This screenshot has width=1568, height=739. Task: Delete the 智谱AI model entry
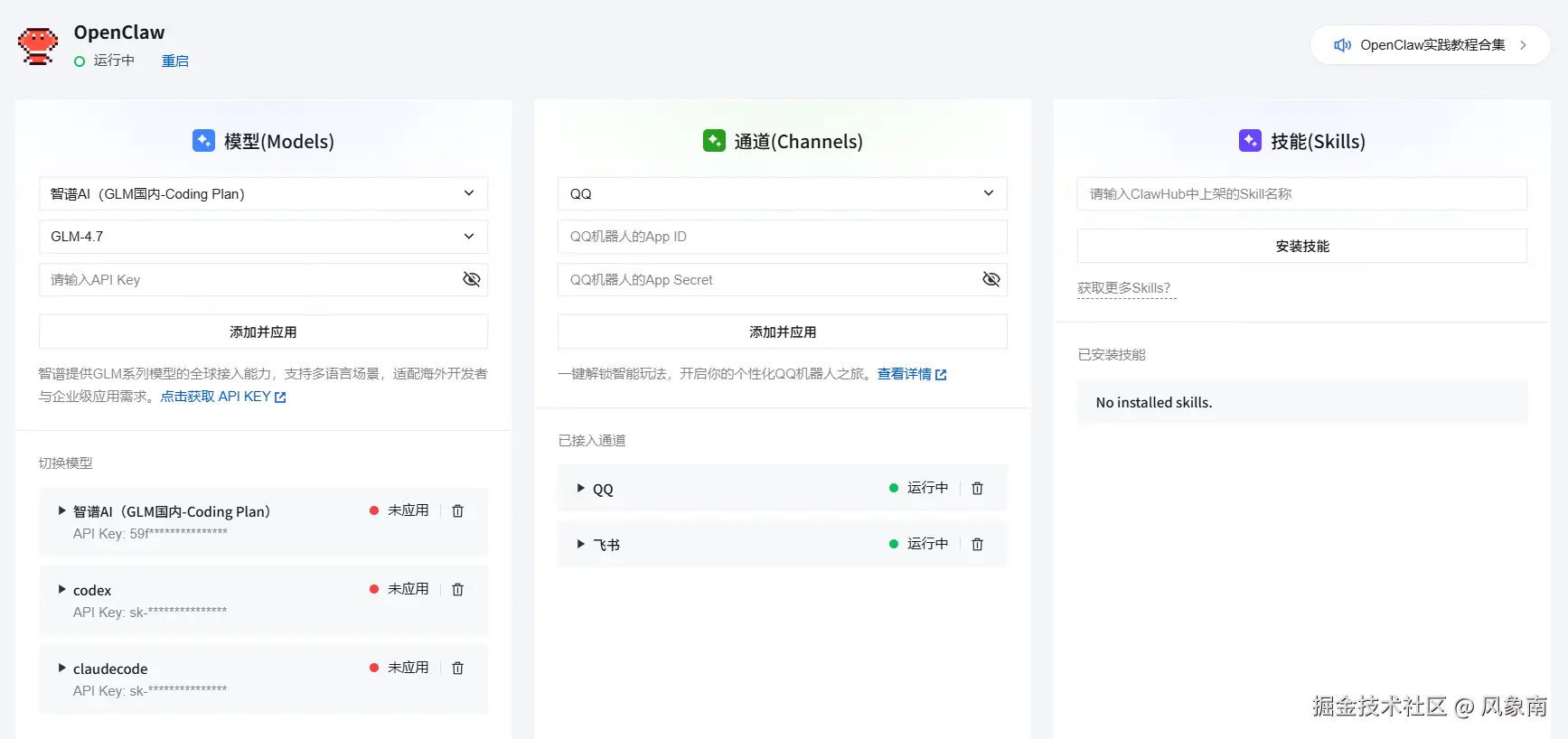pos(458,511)
